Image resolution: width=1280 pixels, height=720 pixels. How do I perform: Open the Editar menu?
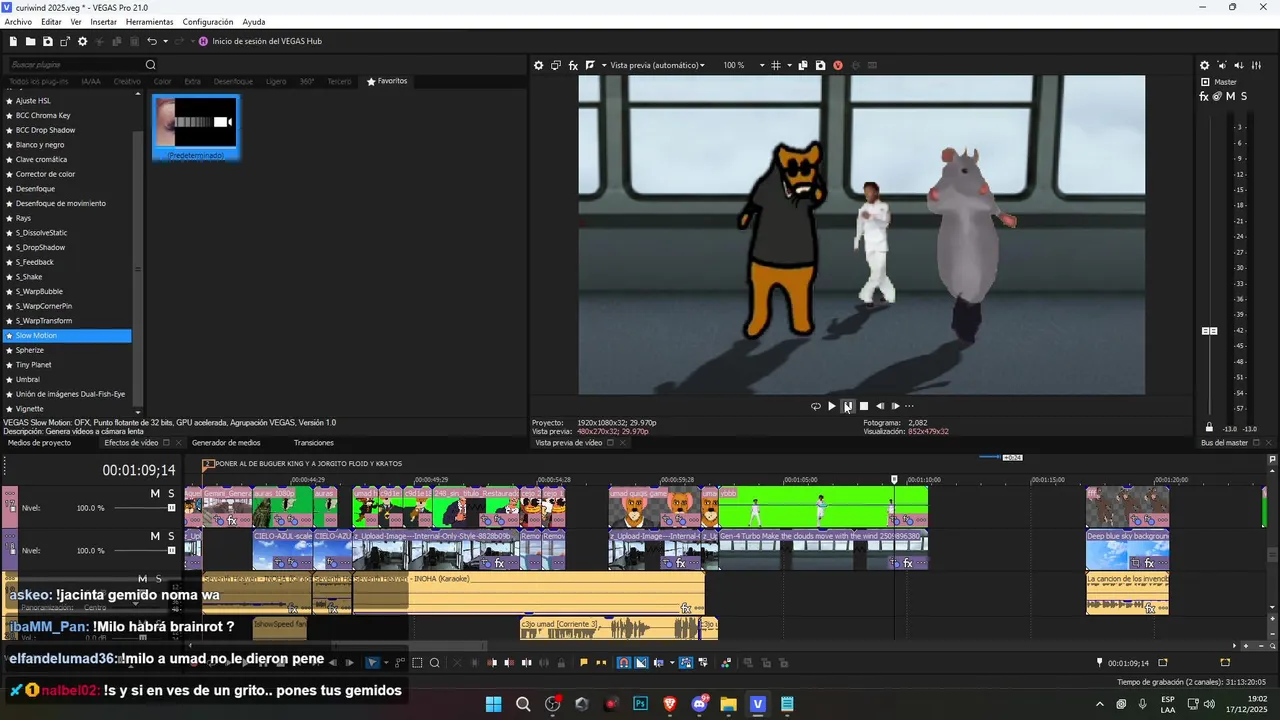click(51, 22)
